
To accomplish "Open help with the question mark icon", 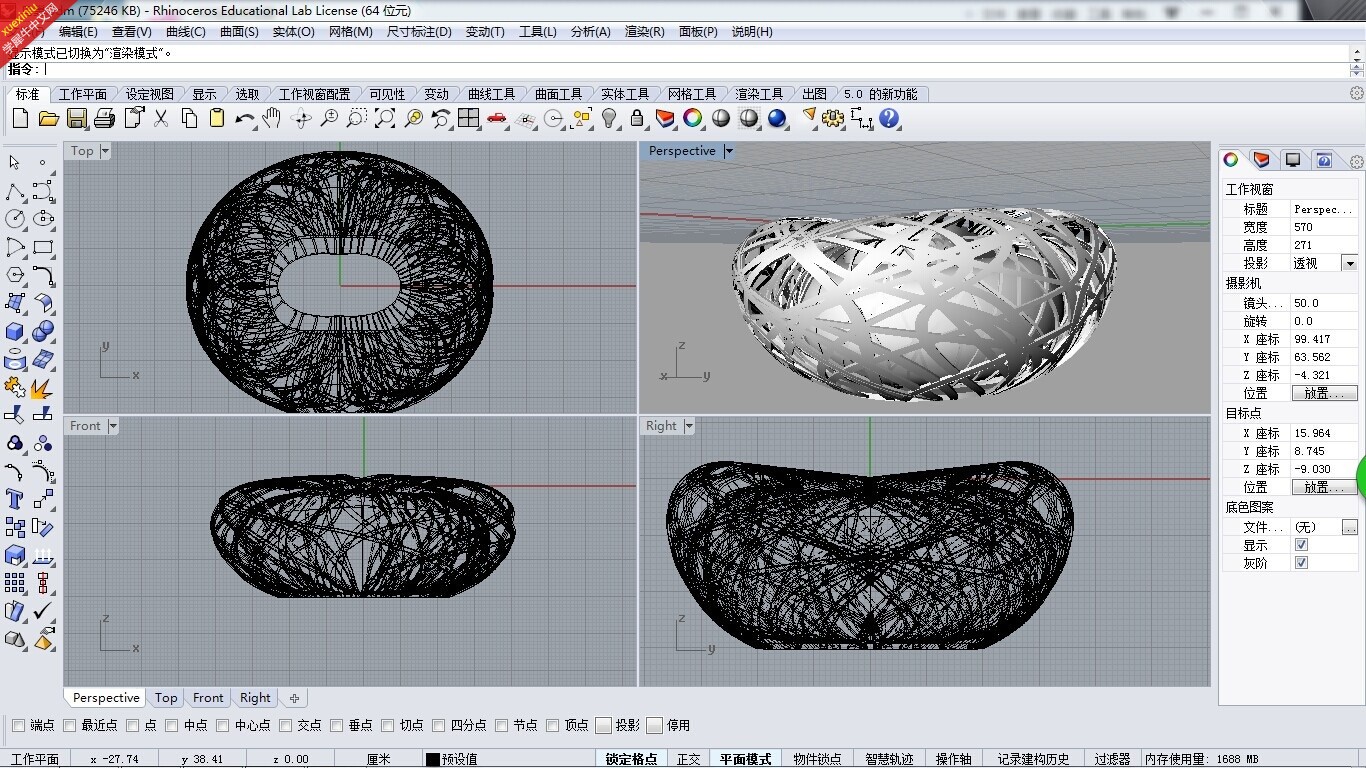I will [889, 118].
